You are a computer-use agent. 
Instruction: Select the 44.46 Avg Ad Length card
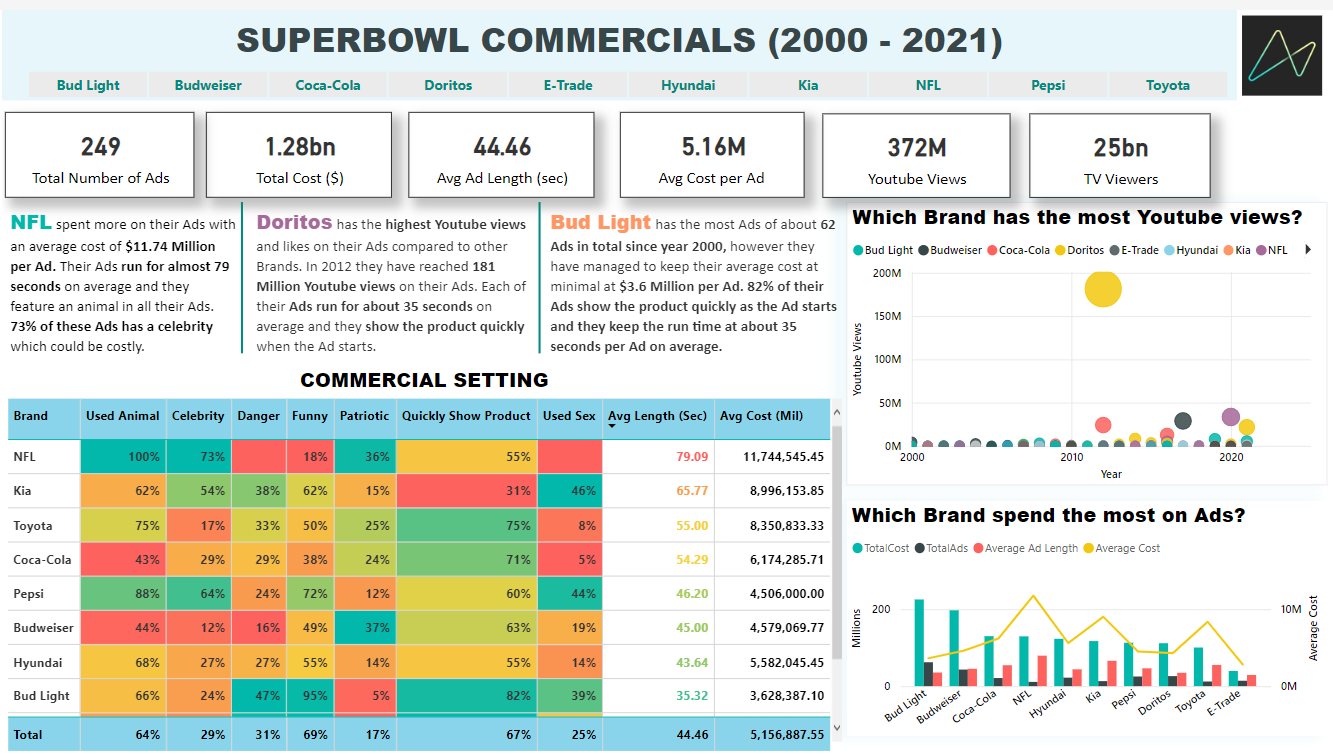502,154
